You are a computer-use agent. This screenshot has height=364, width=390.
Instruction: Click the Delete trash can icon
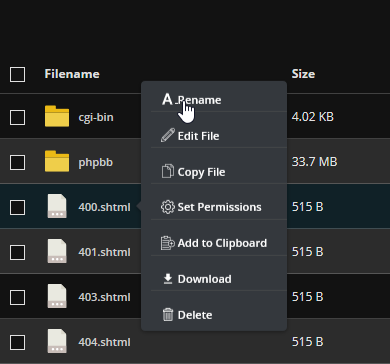click(168, 315)
